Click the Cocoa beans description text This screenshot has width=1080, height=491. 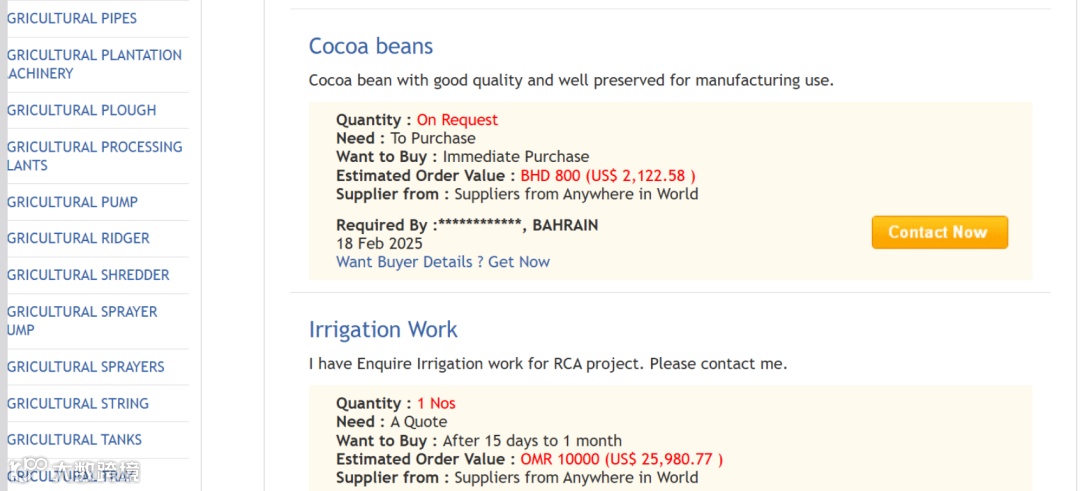(571, 80)
